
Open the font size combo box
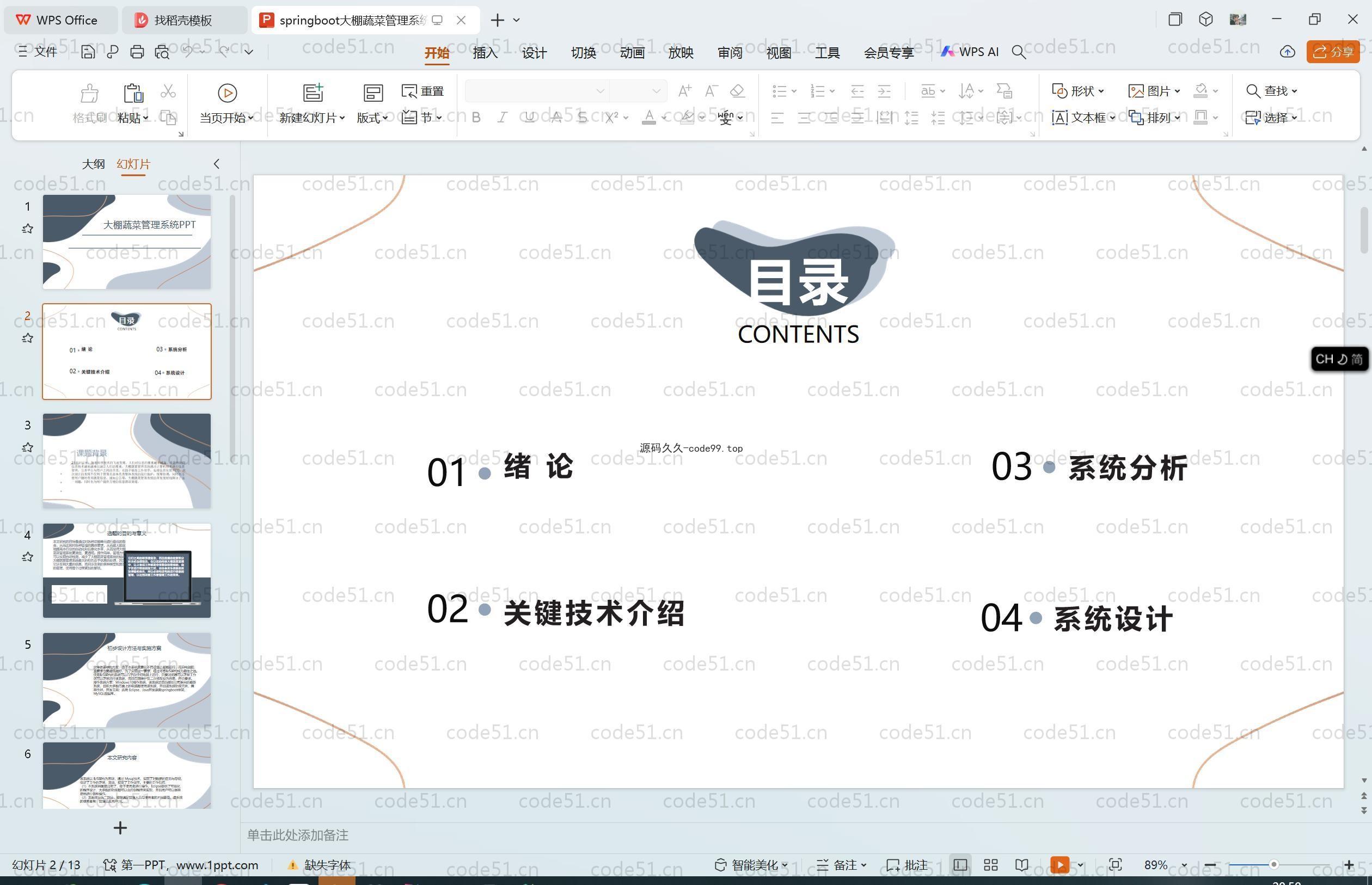[638, 91]
